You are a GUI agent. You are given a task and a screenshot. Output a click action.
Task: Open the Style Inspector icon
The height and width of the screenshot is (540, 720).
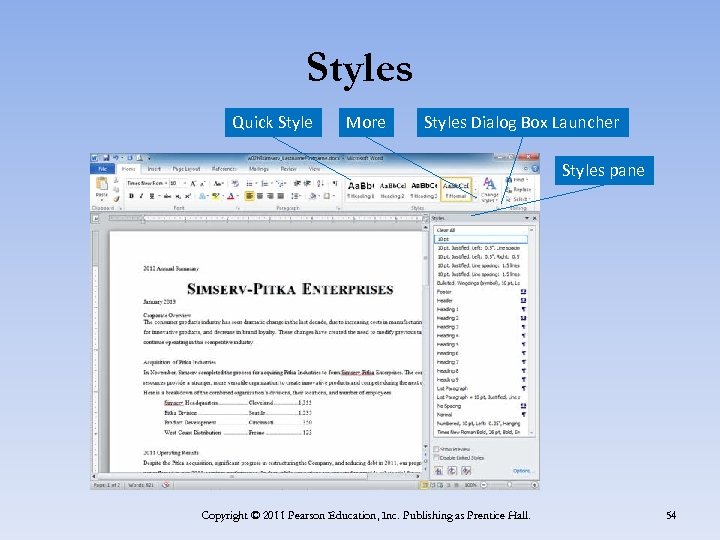tap(452, 471)
